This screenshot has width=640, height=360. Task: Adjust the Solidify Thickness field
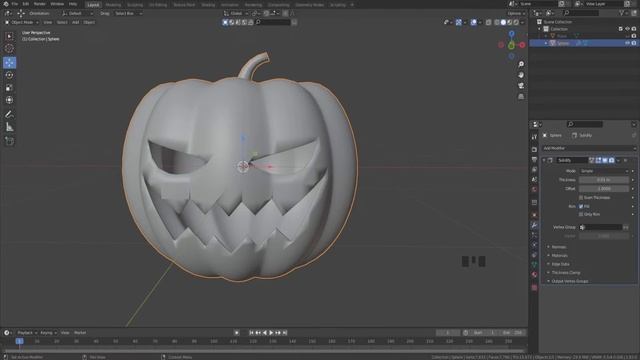(x=604, y=180)
